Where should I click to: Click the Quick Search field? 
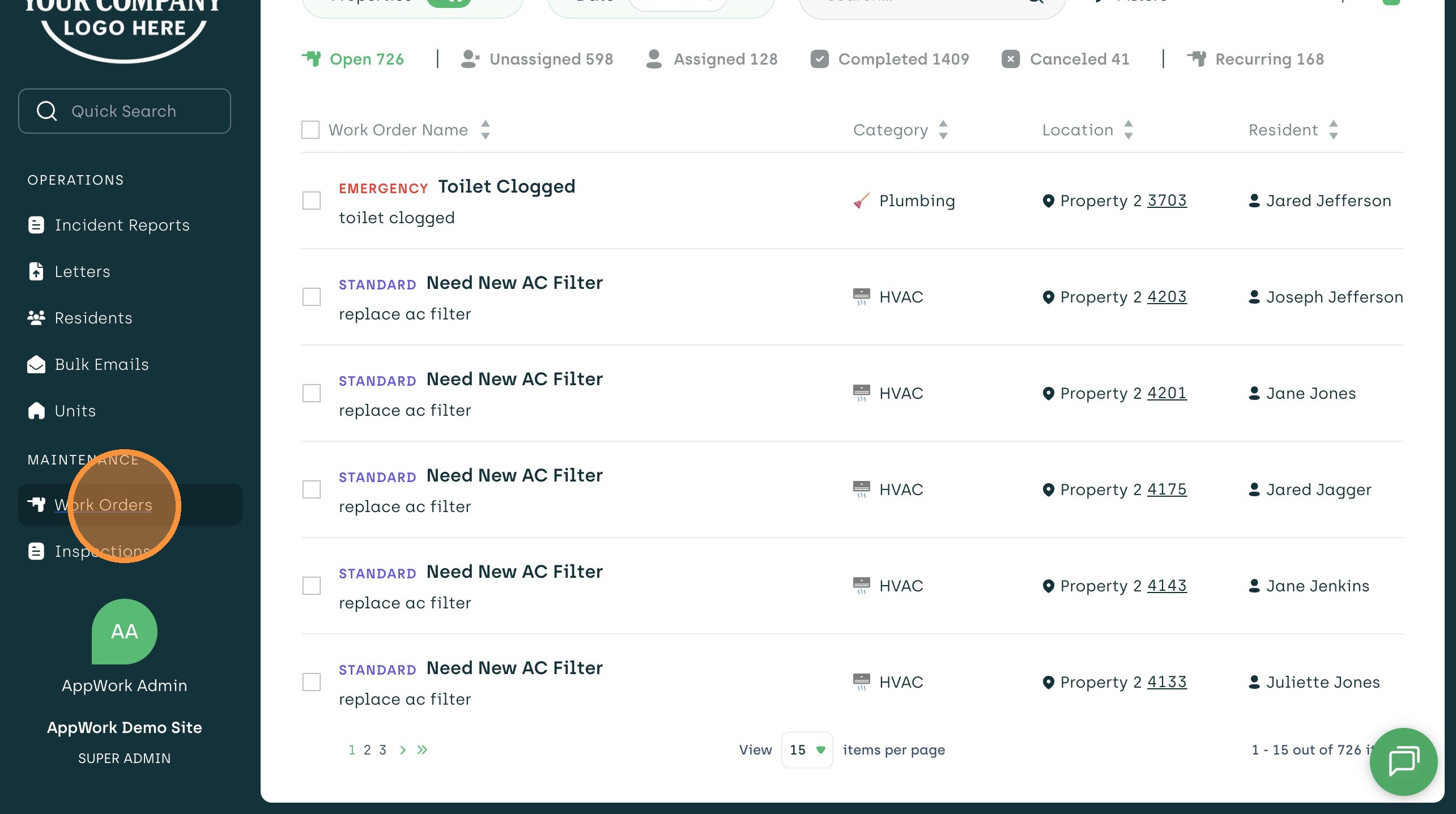click(124, 111)
